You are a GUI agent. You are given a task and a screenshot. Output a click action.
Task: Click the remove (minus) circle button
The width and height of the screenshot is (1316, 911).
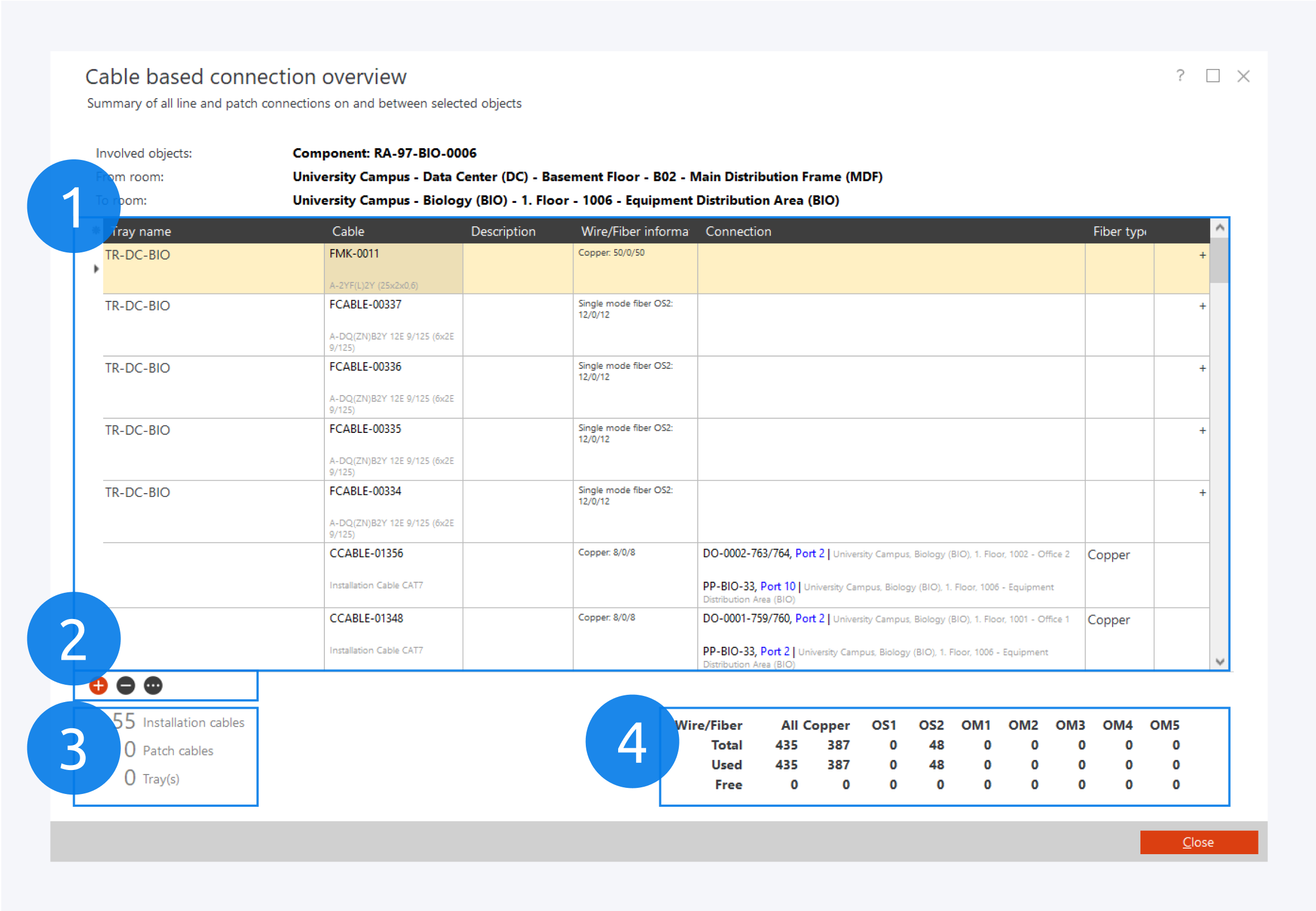125,685
